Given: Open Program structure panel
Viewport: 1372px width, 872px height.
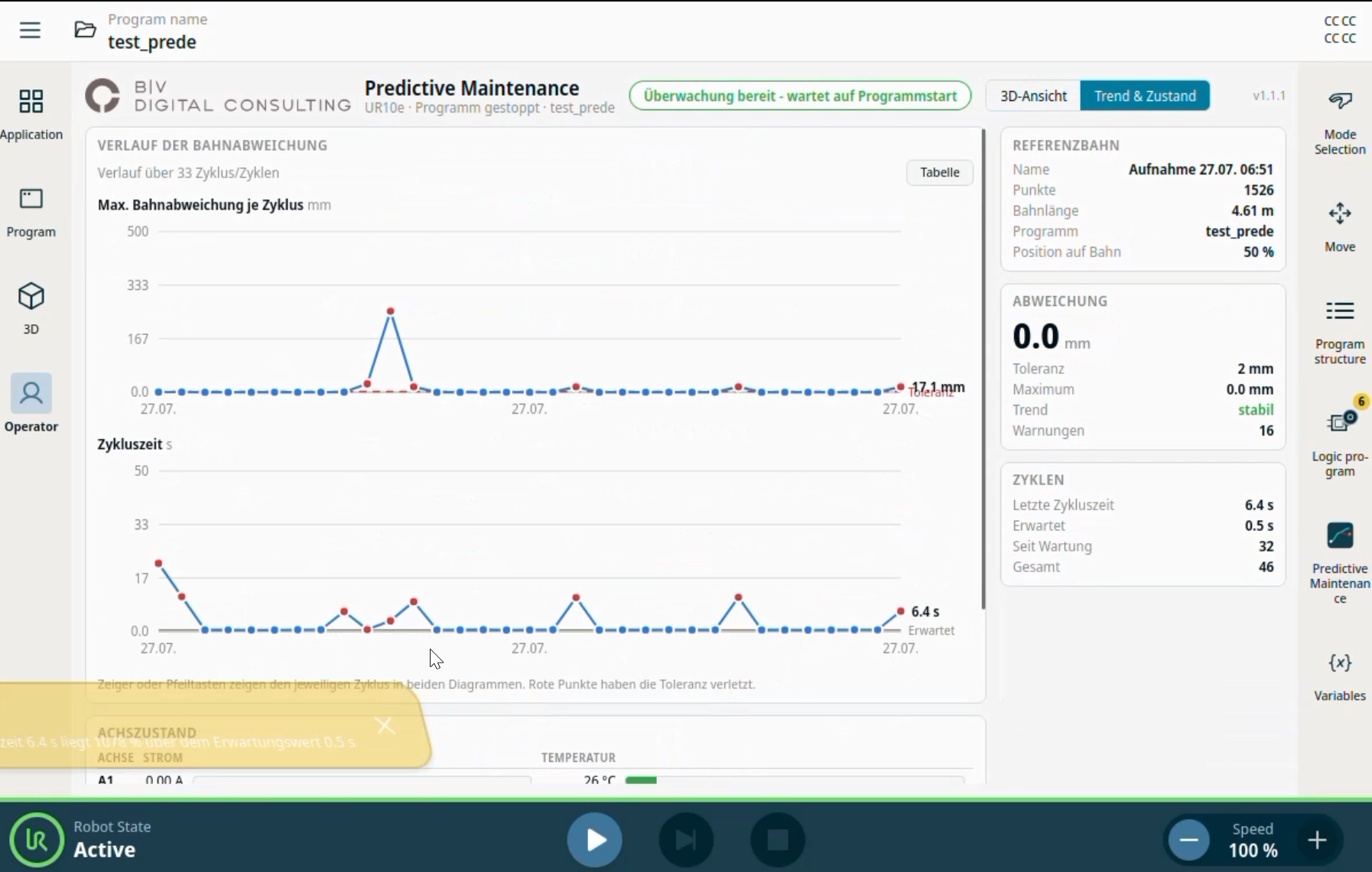Looking at the screenshot, I should coord(1340,332).
